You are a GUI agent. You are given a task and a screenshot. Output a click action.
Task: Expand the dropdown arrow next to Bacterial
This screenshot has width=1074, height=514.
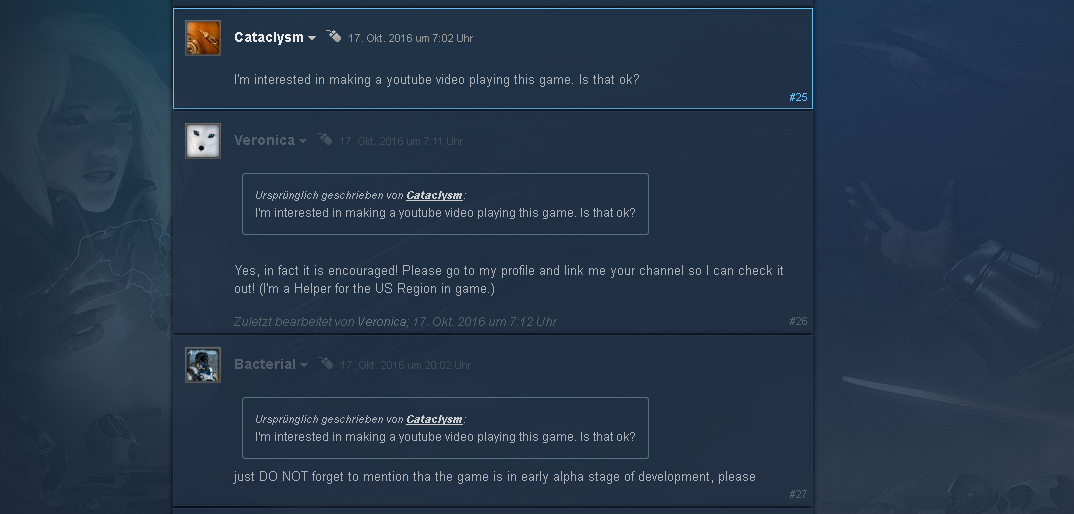[303, 365]
